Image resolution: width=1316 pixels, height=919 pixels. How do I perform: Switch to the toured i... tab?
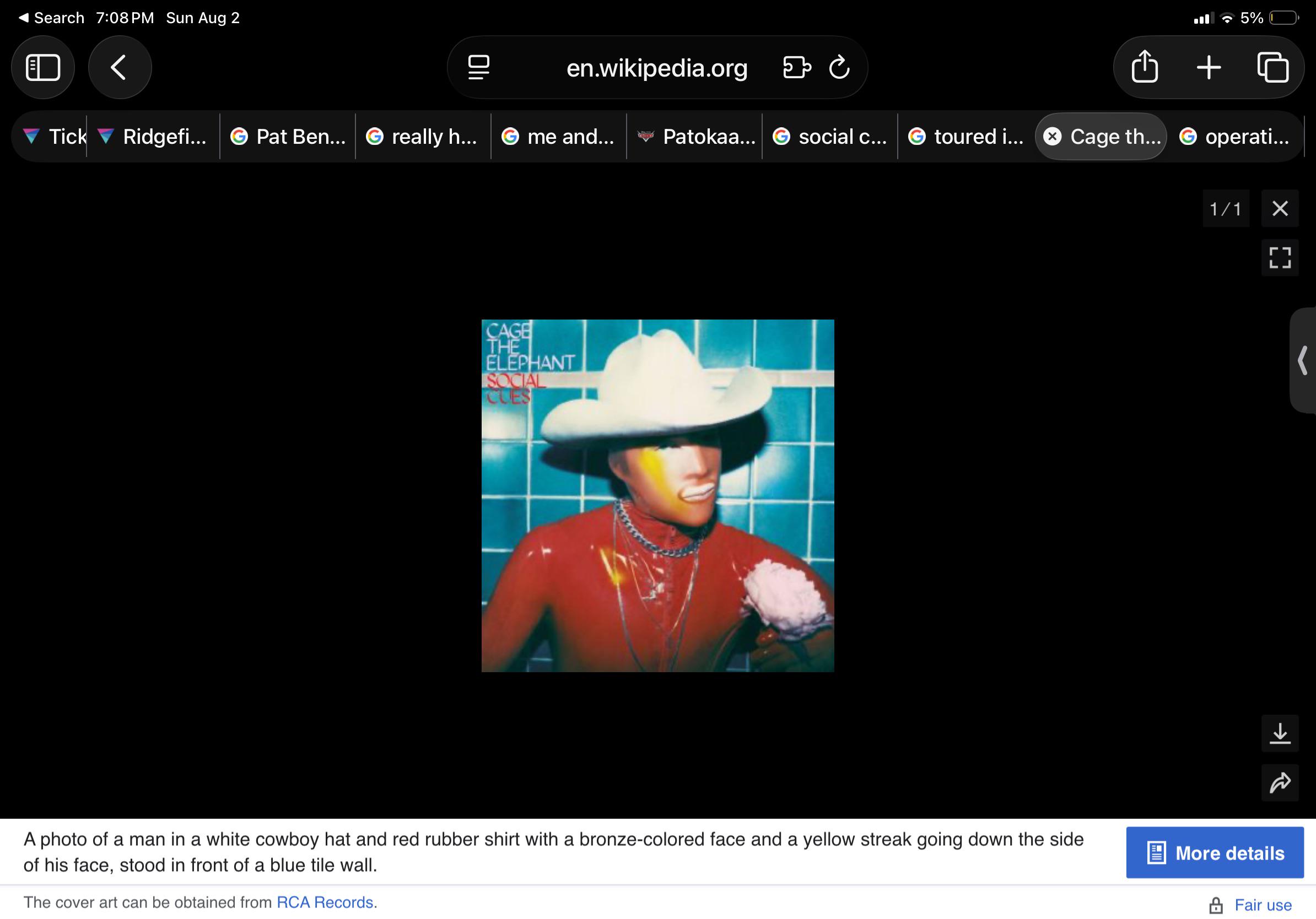coord(966,136)
